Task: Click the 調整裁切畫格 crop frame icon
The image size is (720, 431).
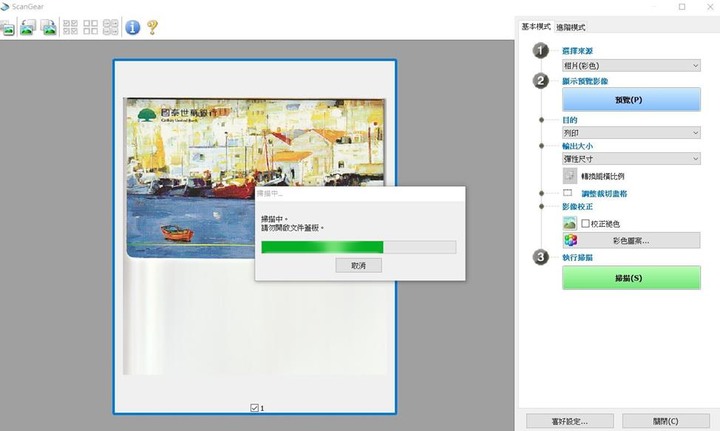Action: point(568,193)
